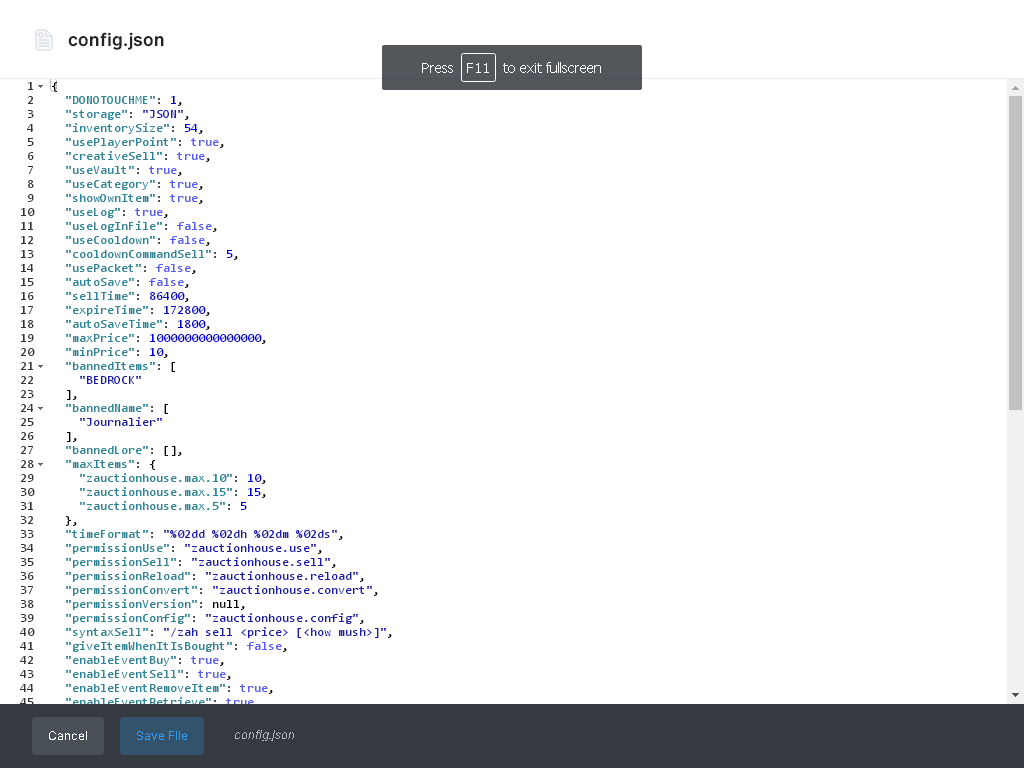
Task: Collapse the root object on line 1
Action: [40, 87]
